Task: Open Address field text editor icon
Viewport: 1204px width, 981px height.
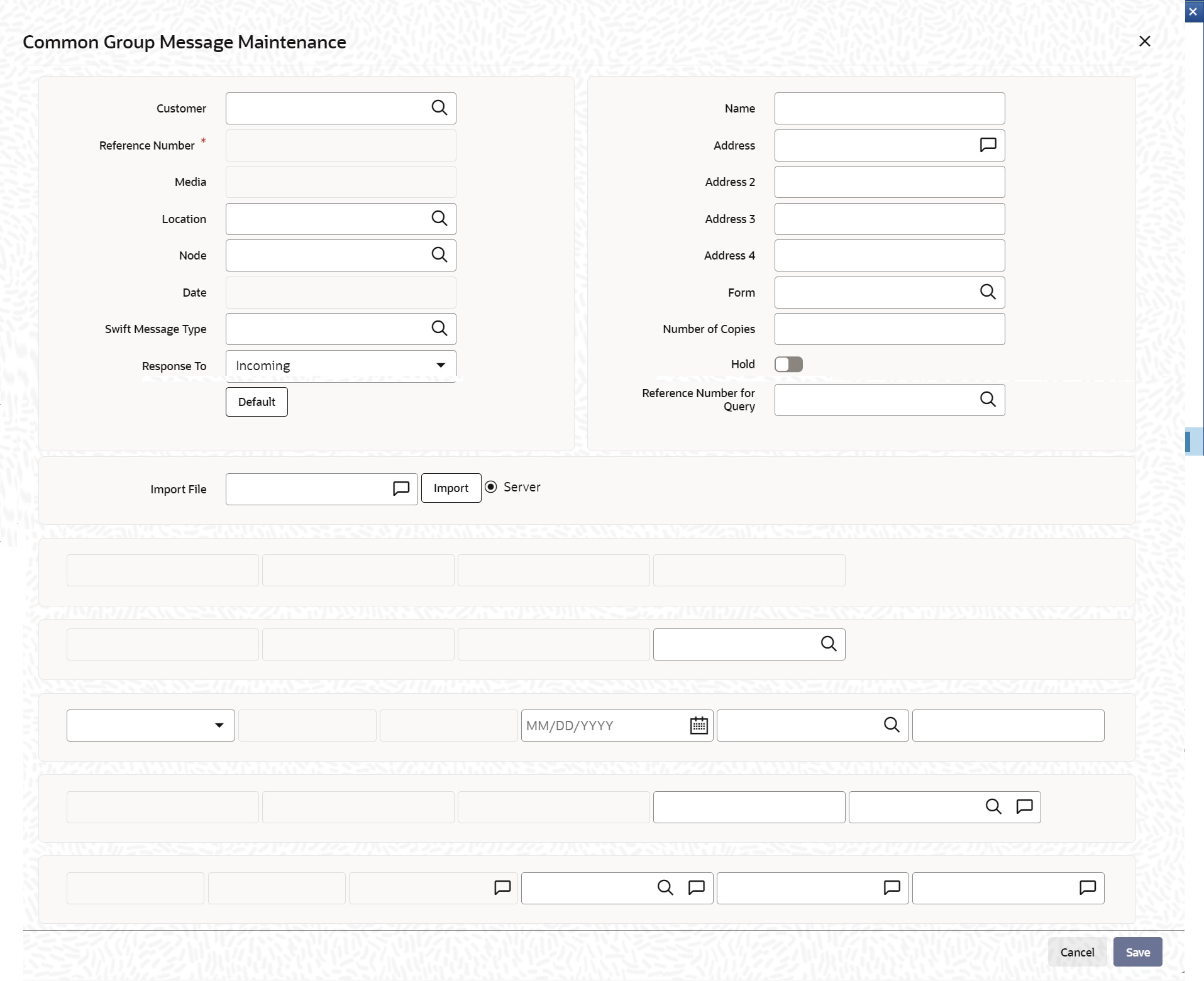Action: tap(988, 145)
